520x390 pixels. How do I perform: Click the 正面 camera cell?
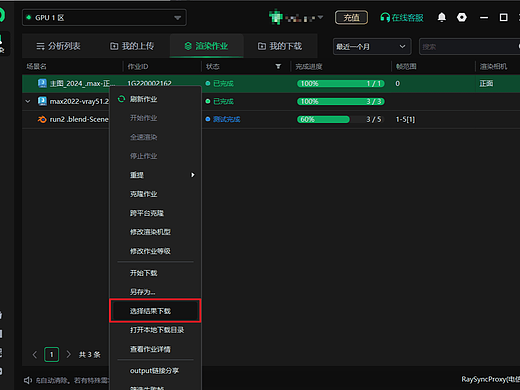pos(486,83)
